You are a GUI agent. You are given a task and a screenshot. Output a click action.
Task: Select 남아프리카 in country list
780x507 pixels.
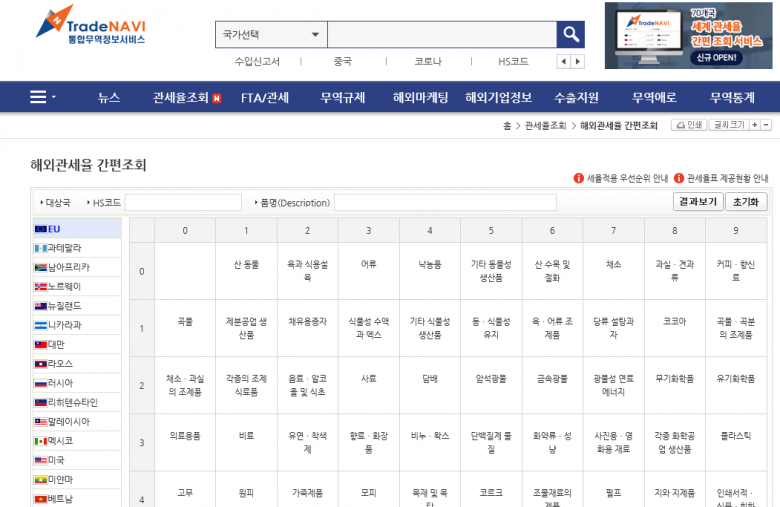click(x=77, y=267)
